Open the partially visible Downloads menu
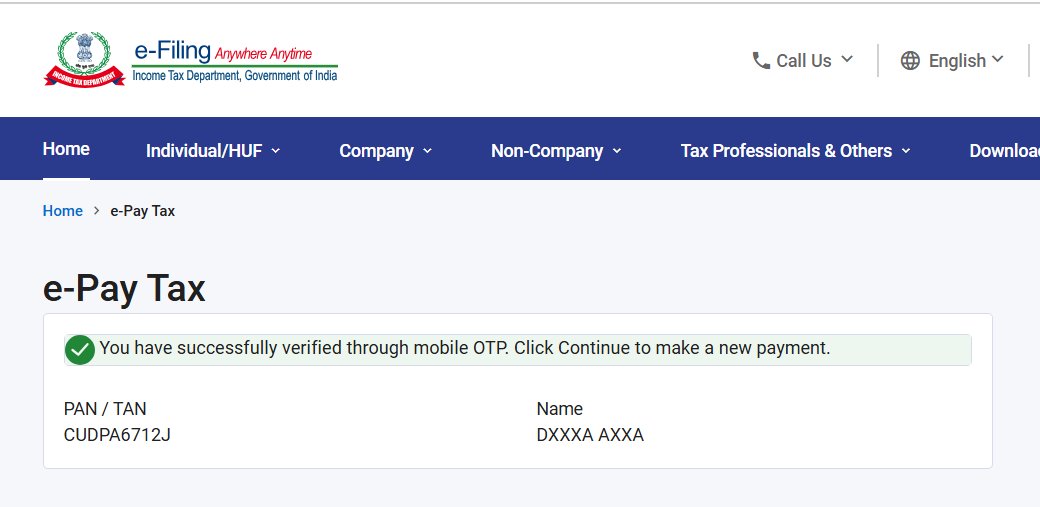Viewport: 1040px width, 507px height. (1004, 151)
